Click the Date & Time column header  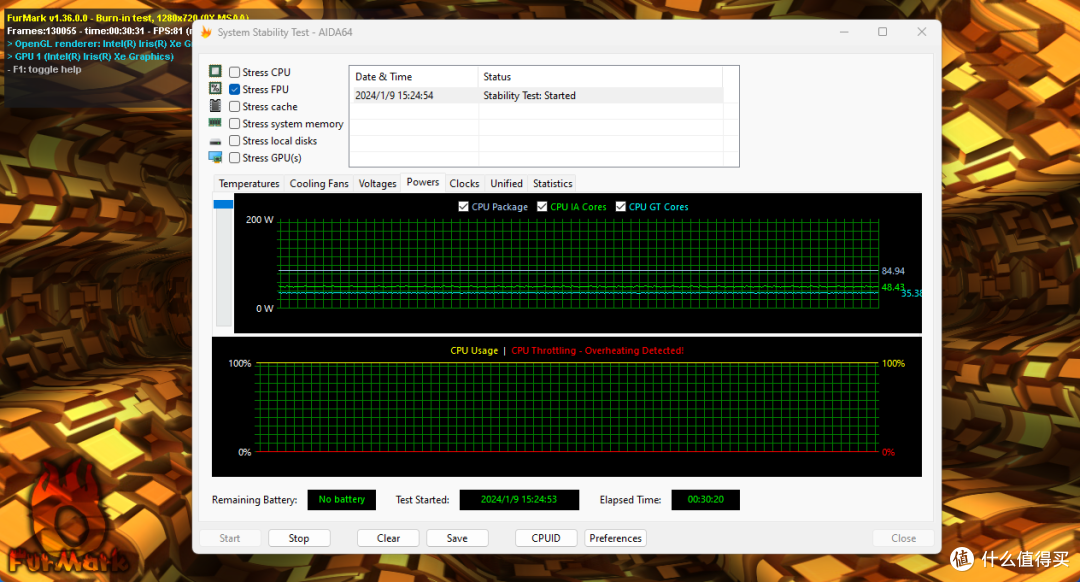click(x=414, y=76)
